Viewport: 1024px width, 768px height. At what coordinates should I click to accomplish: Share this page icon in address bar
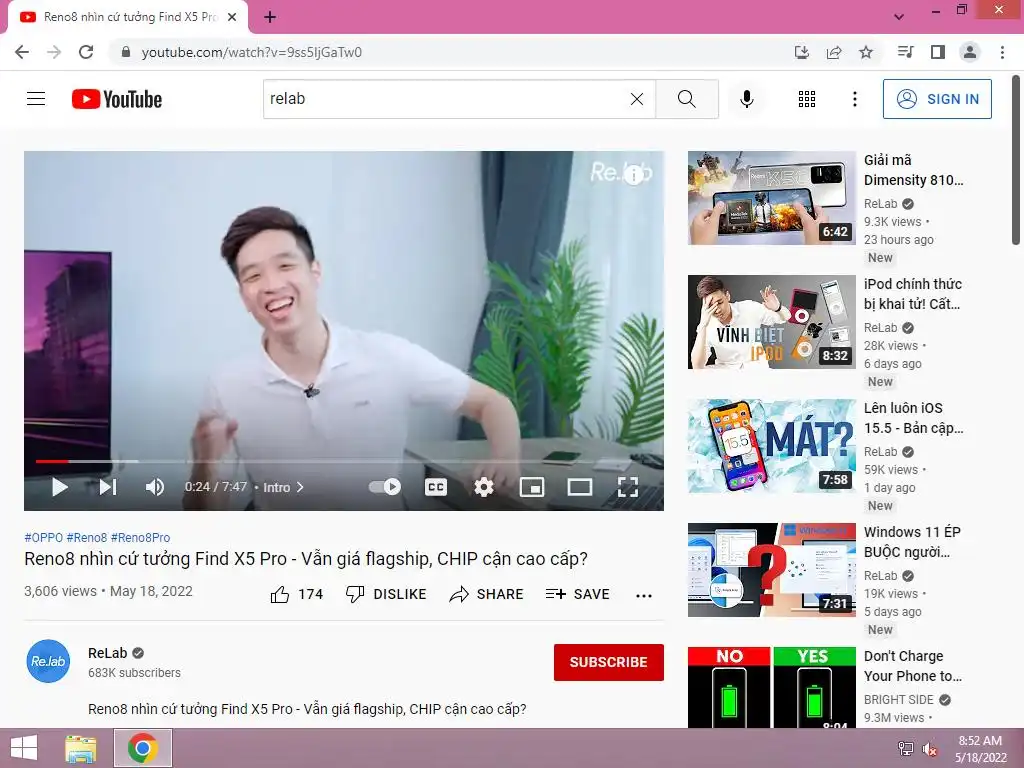pyautogui.click(x=834, y=52)
